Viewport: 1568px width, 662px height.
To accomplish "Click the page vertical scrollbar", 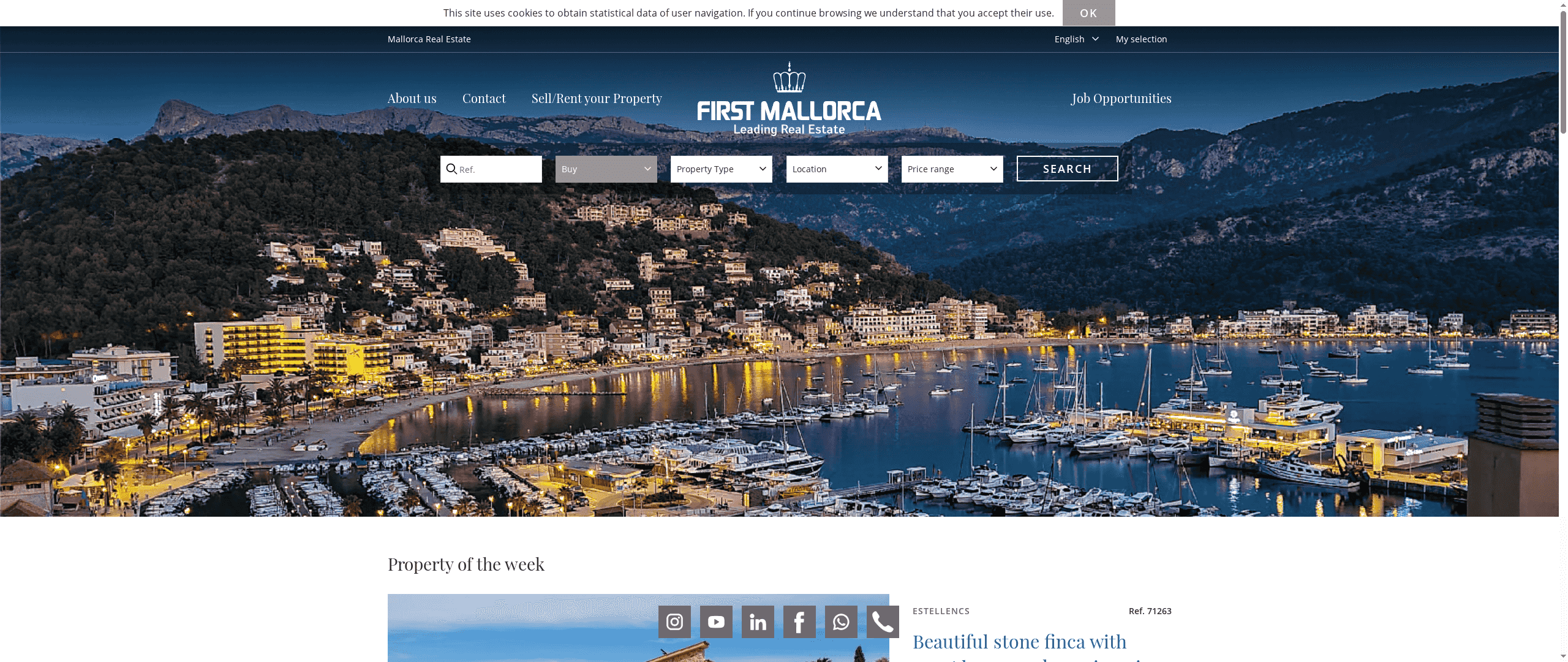I will pos(1563,331).
